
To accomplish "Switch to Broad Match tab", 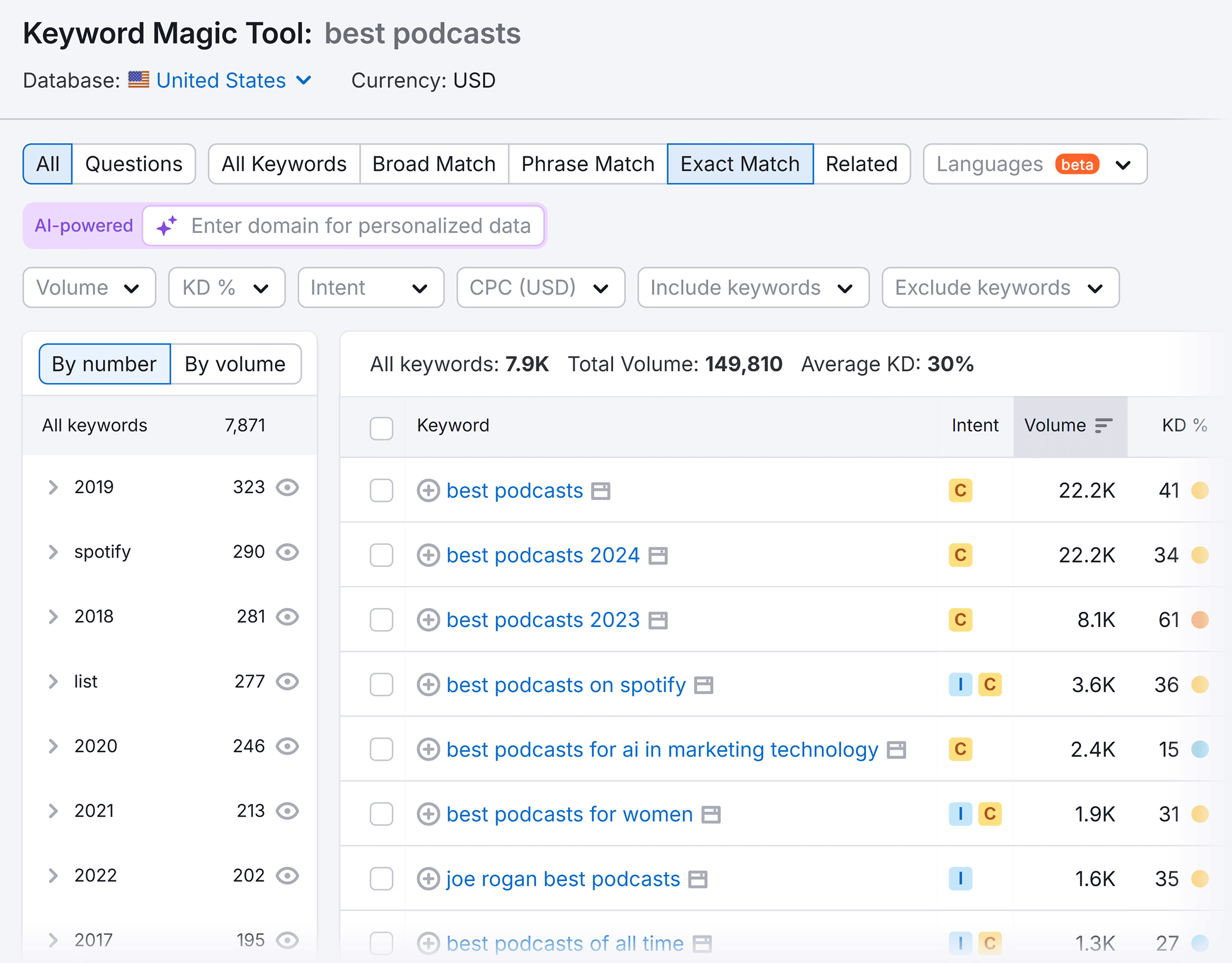I will 434,164.
